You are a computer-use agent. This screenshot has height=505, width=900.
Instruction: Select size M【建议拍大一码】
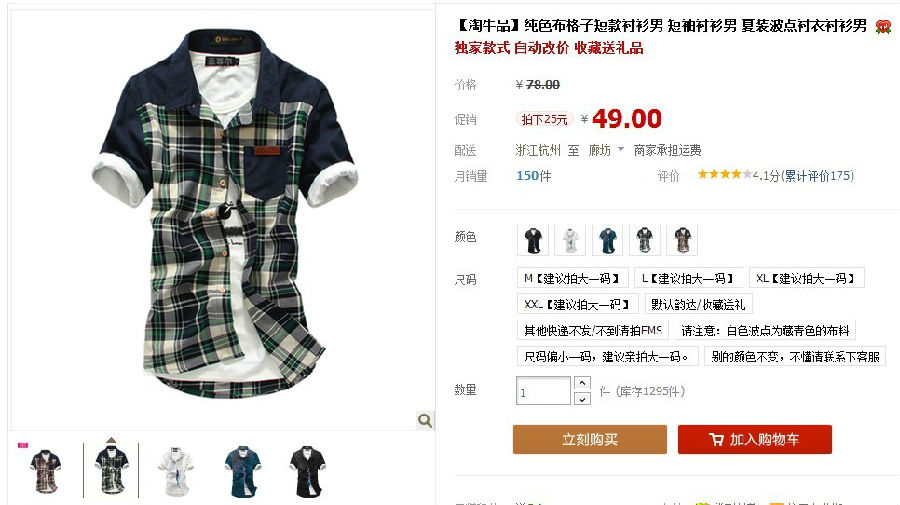click(572, 278)
